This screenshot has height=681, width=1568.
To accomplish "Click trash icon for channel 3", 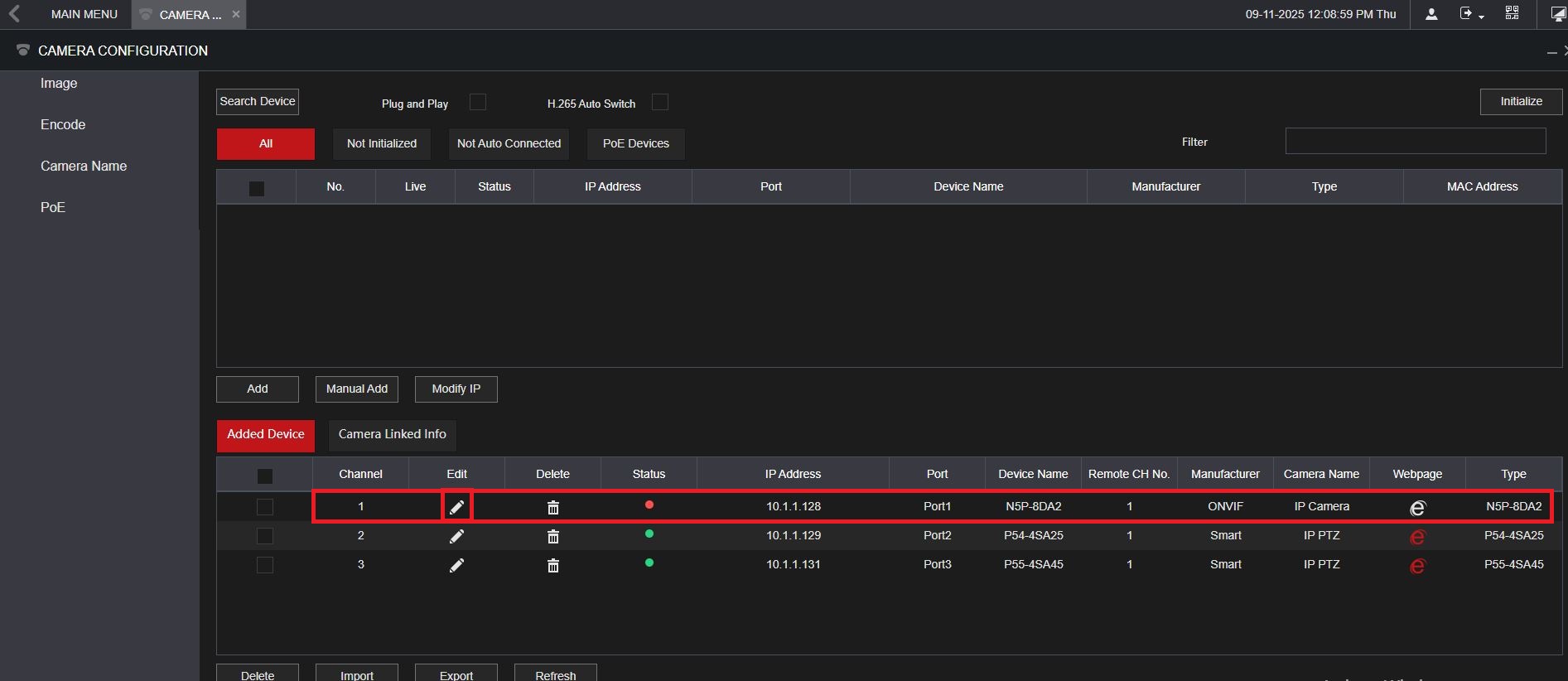I will [x=553, y=566].
